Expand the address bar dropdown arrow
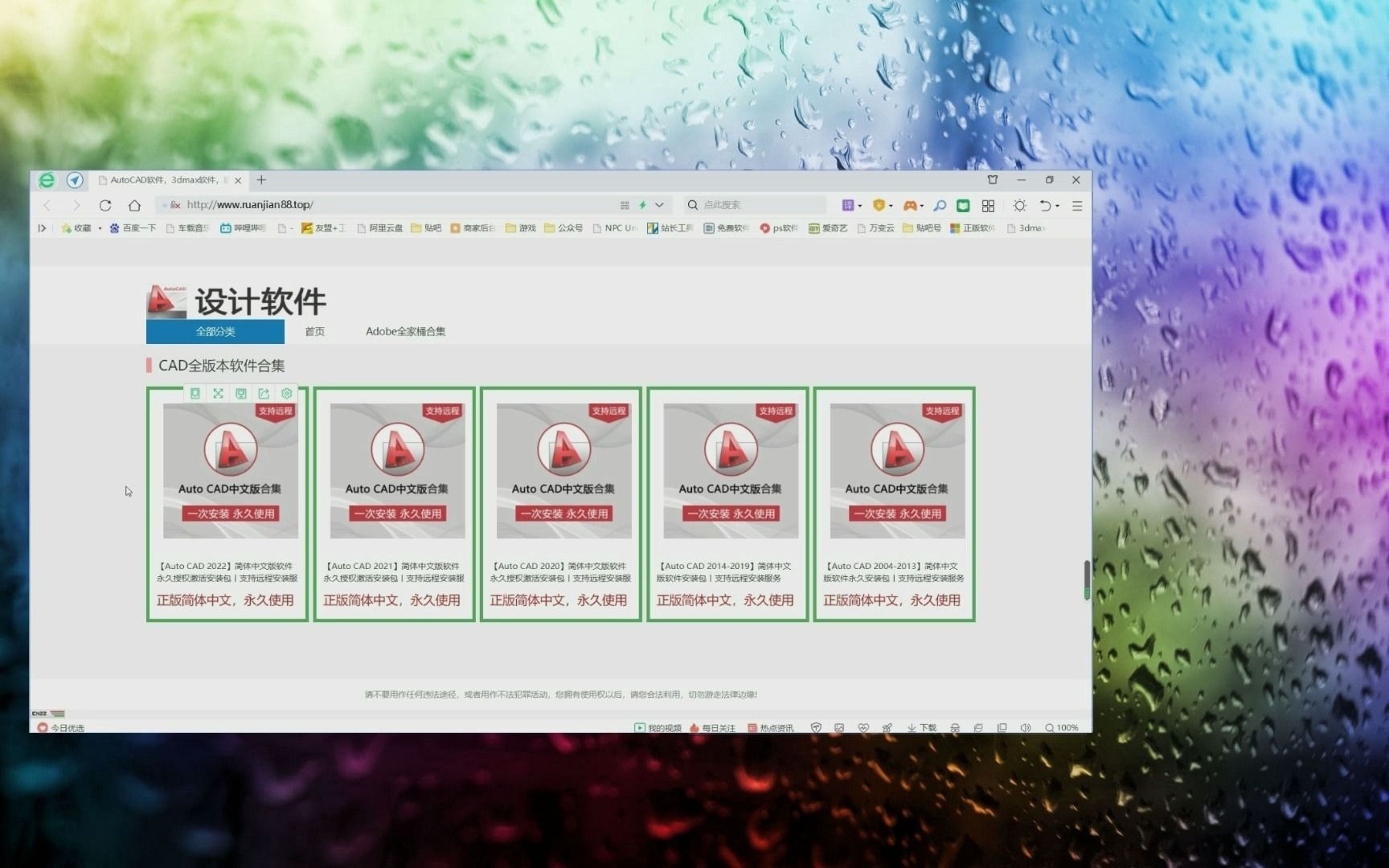 tap(659, 205)
